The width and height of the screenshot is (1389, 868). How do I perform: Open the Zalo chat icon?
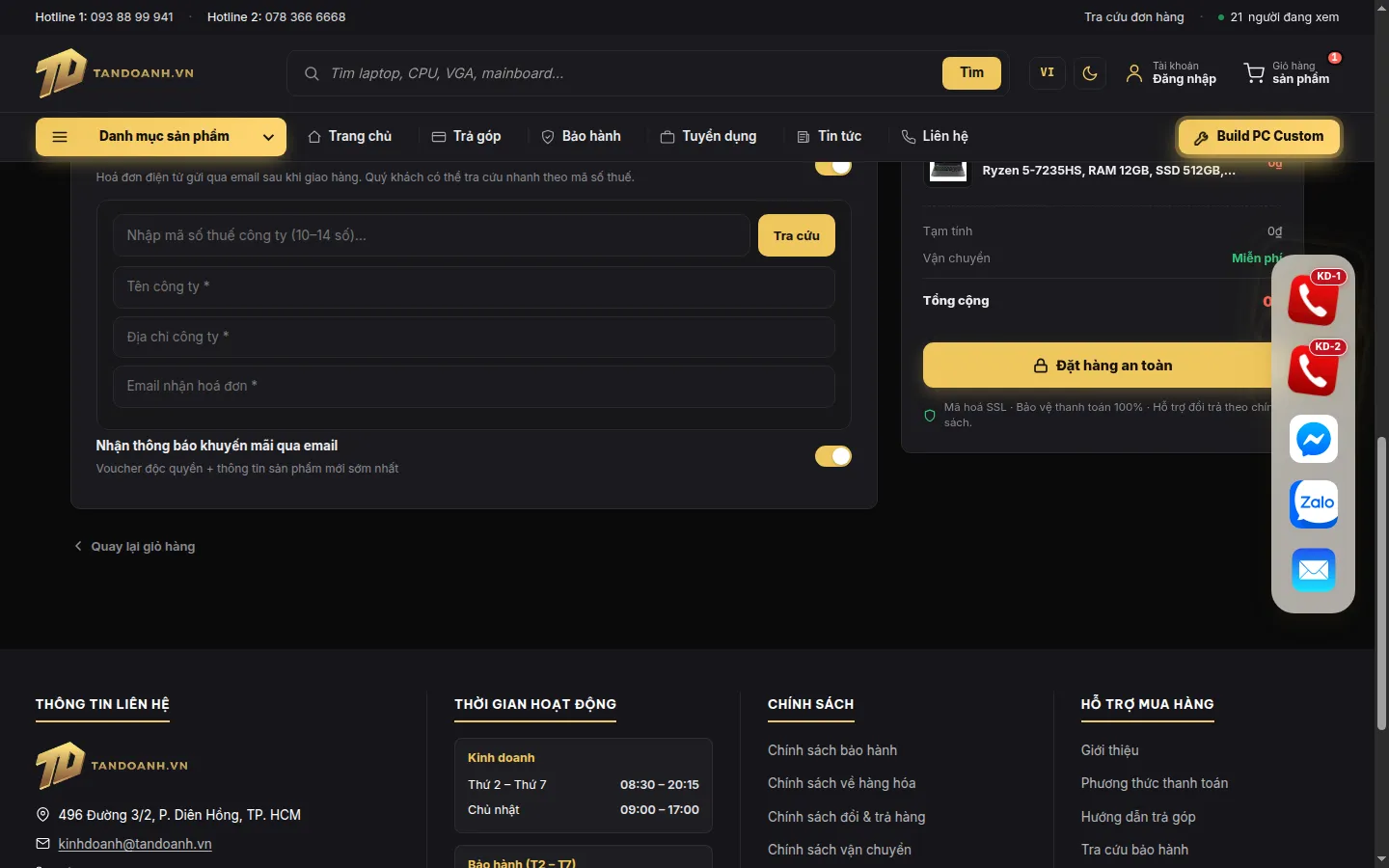coord(1314,503)
